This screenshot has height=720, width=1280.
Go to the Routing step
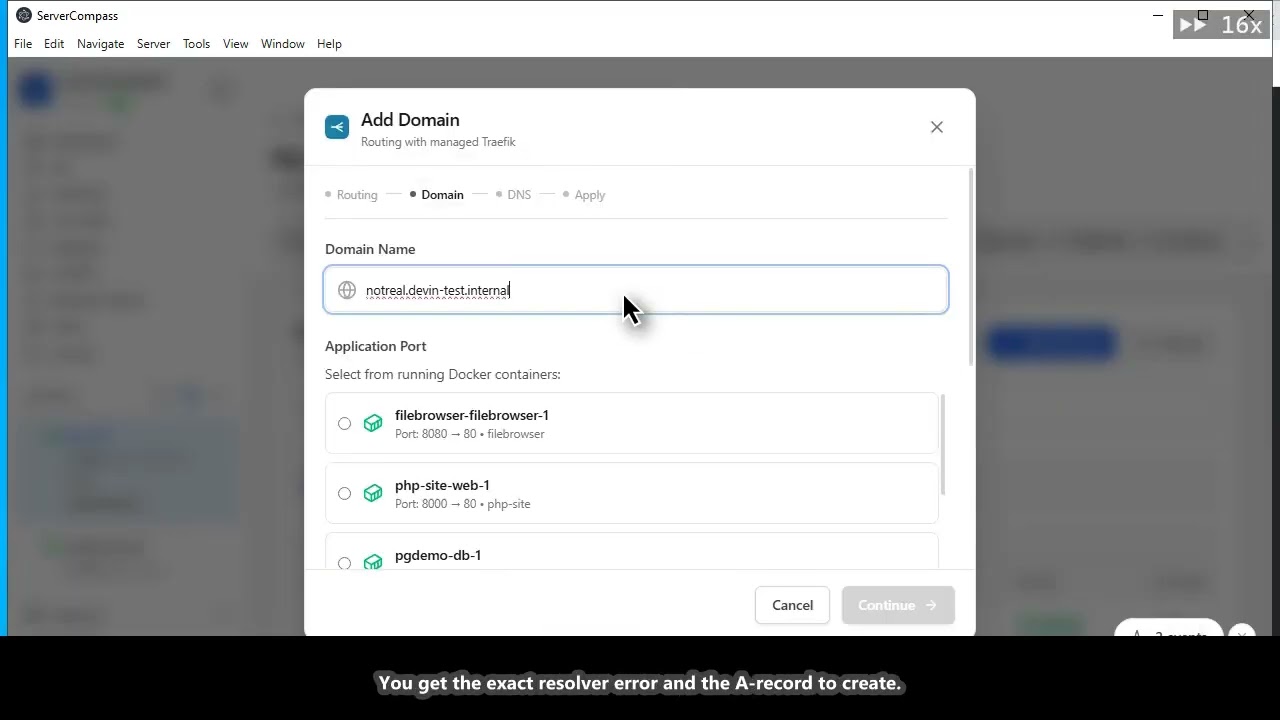(351, 195)
